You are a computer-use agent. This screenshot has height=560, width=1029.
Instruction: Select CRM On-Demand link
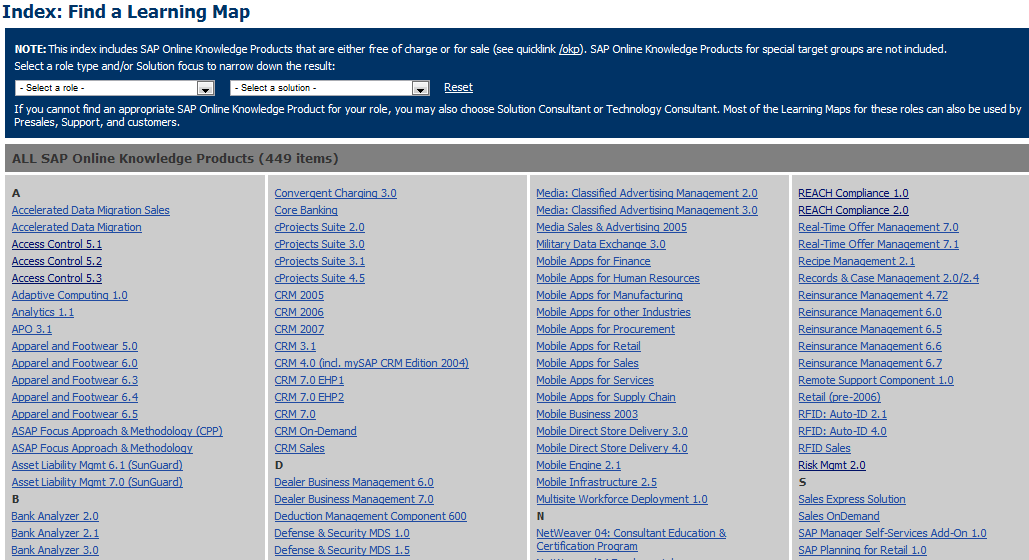pyautogui.click(x=315, y=431)
